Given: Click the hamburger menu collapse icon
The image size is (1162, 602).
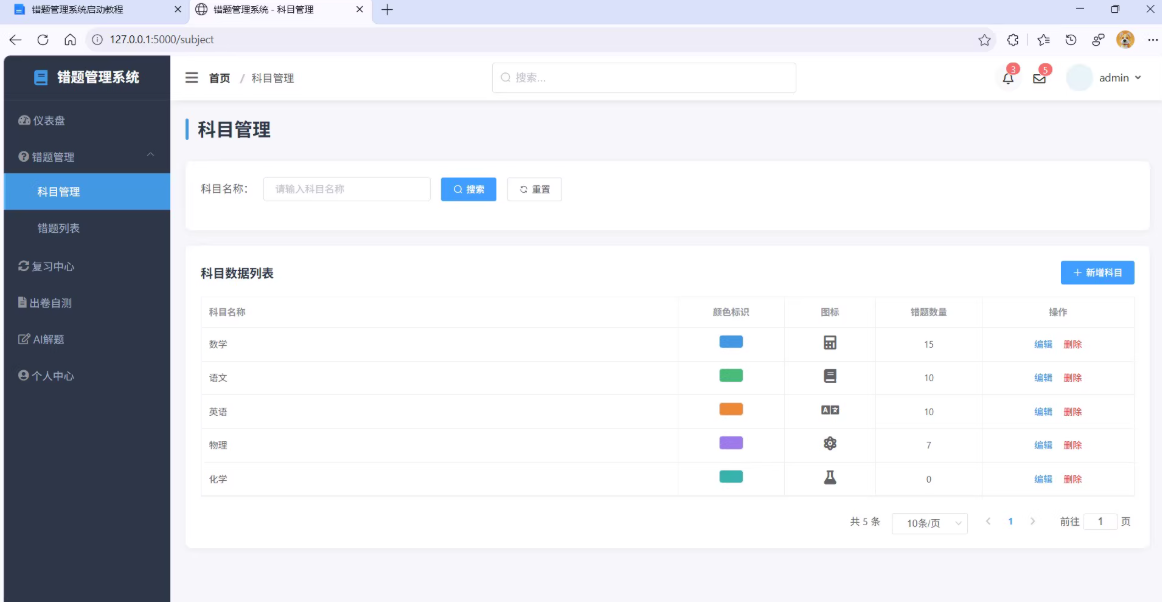Looking at the screenshot, I should pyautogui.click(x=191, y=78).
